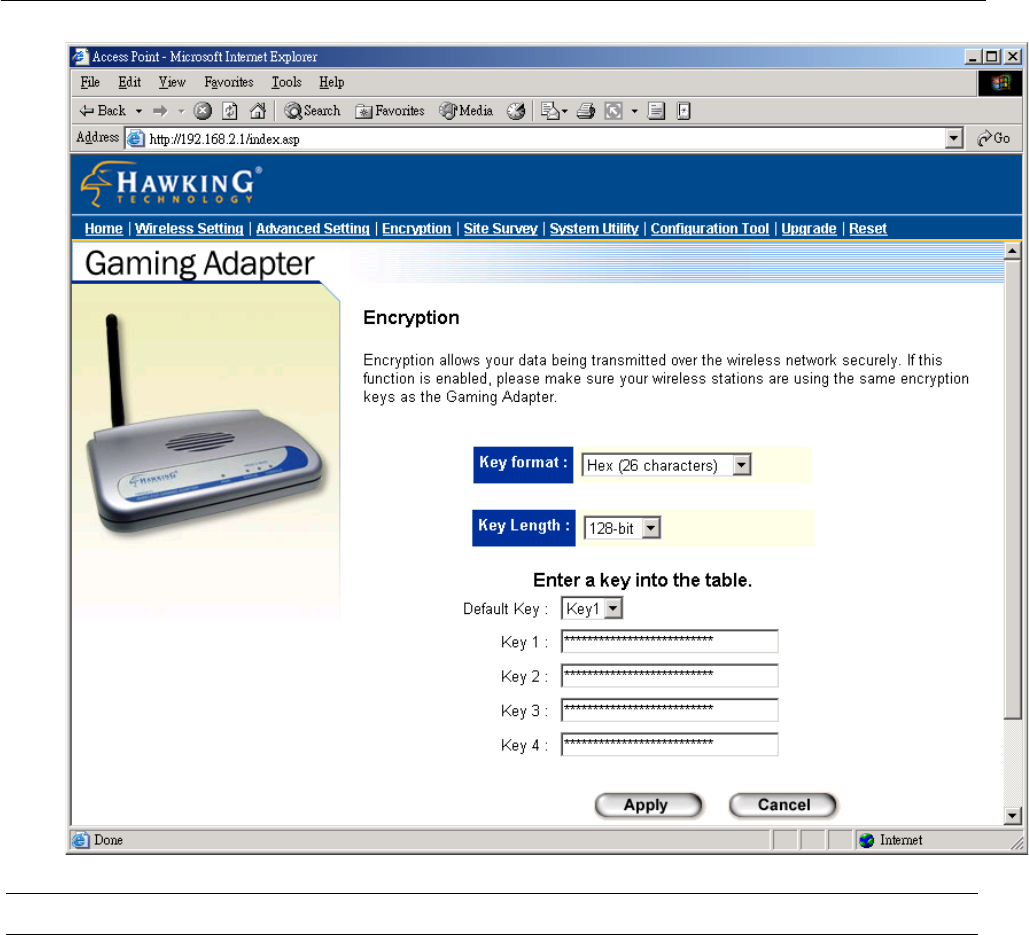This screenshot has height=935, width=1029.
Task: Click the Stop loading icon
Action: tap(203, 111)
